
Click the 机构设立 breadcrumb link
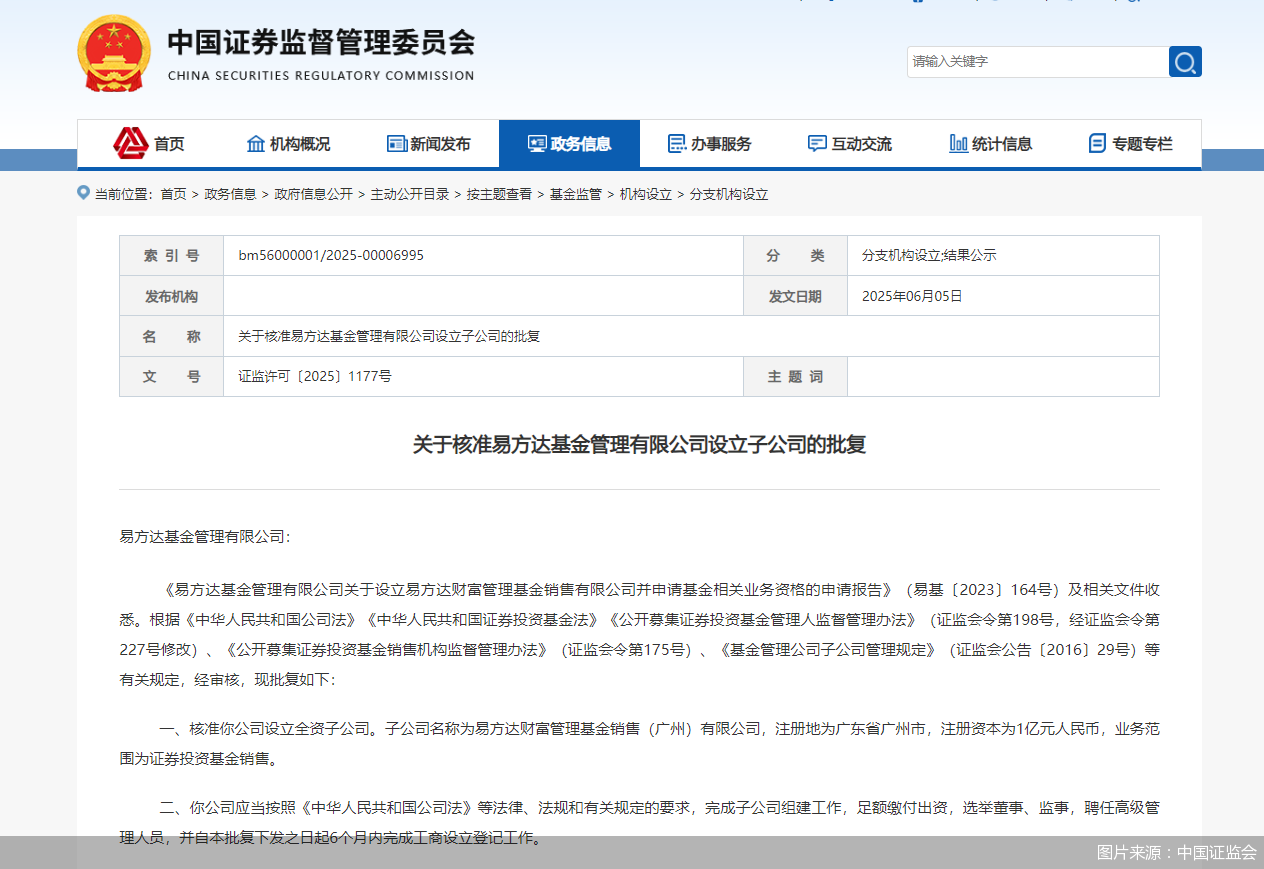point(645,194)
